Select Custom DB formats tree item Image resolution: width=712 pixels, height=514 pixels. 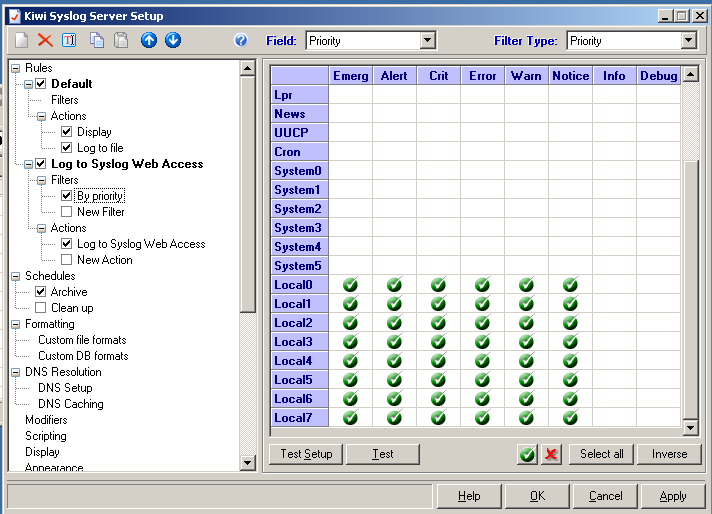[83, 356]
